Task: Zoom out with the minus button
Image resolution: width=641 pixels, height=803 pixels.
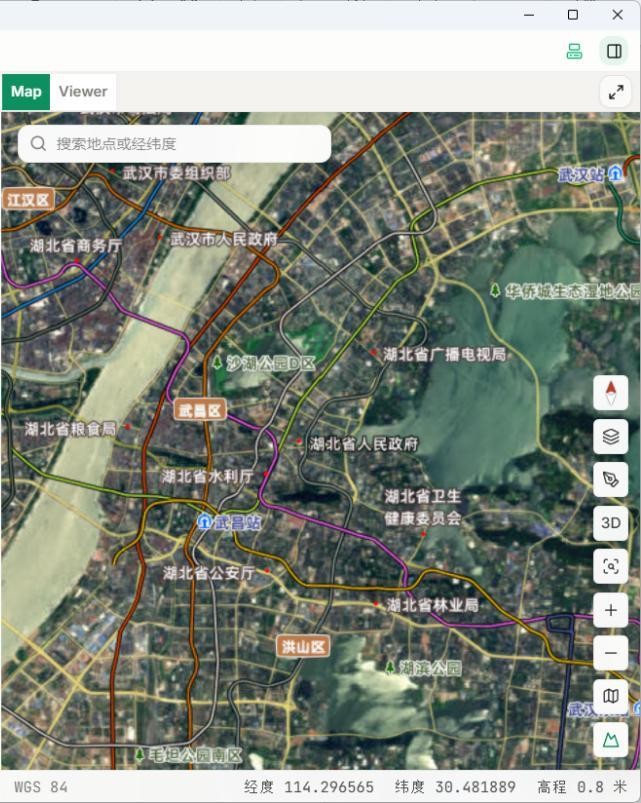Action: point(610,653)
